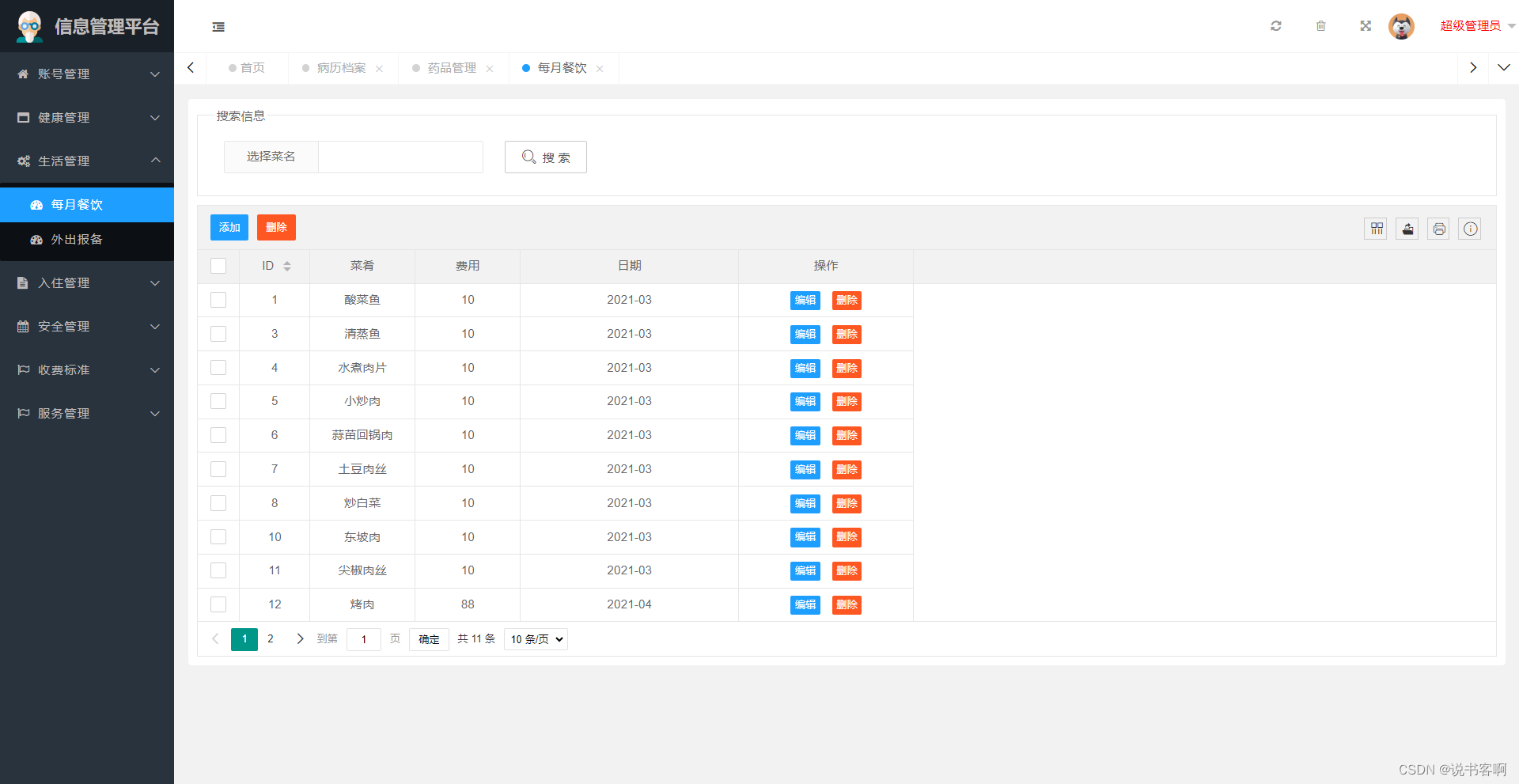
Task: Check the row for 清蒸鱼
Action: (x=218, y=334)
